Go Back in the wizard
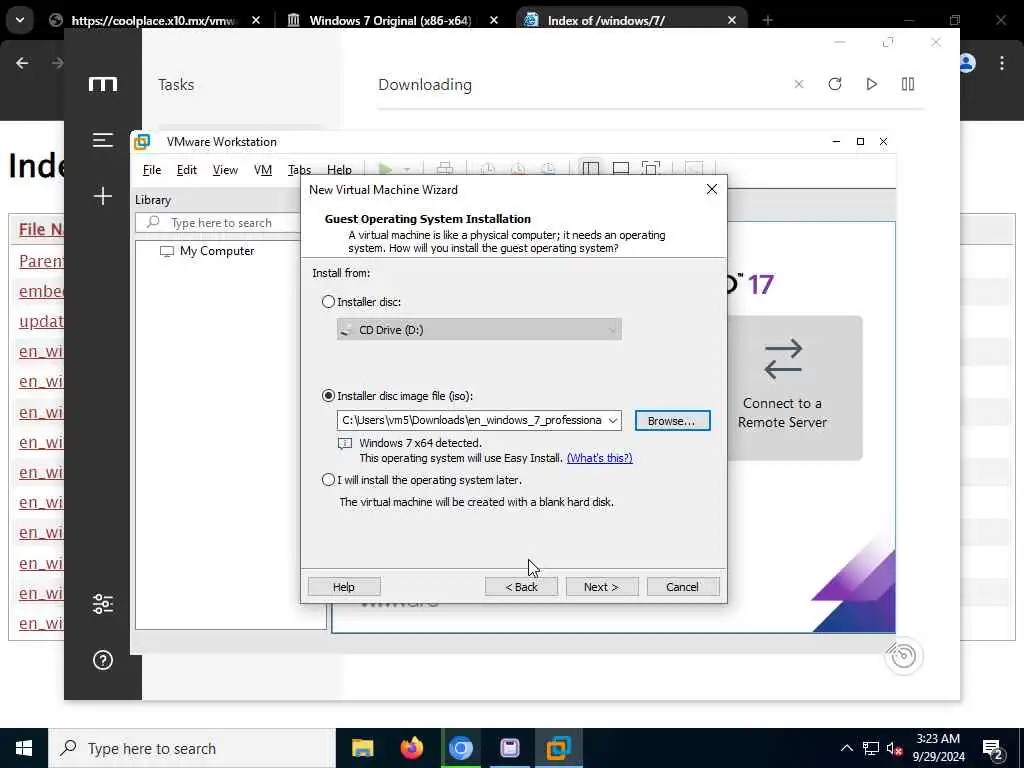The height and width of the screenshot is (768, 1024). [521, 586]
